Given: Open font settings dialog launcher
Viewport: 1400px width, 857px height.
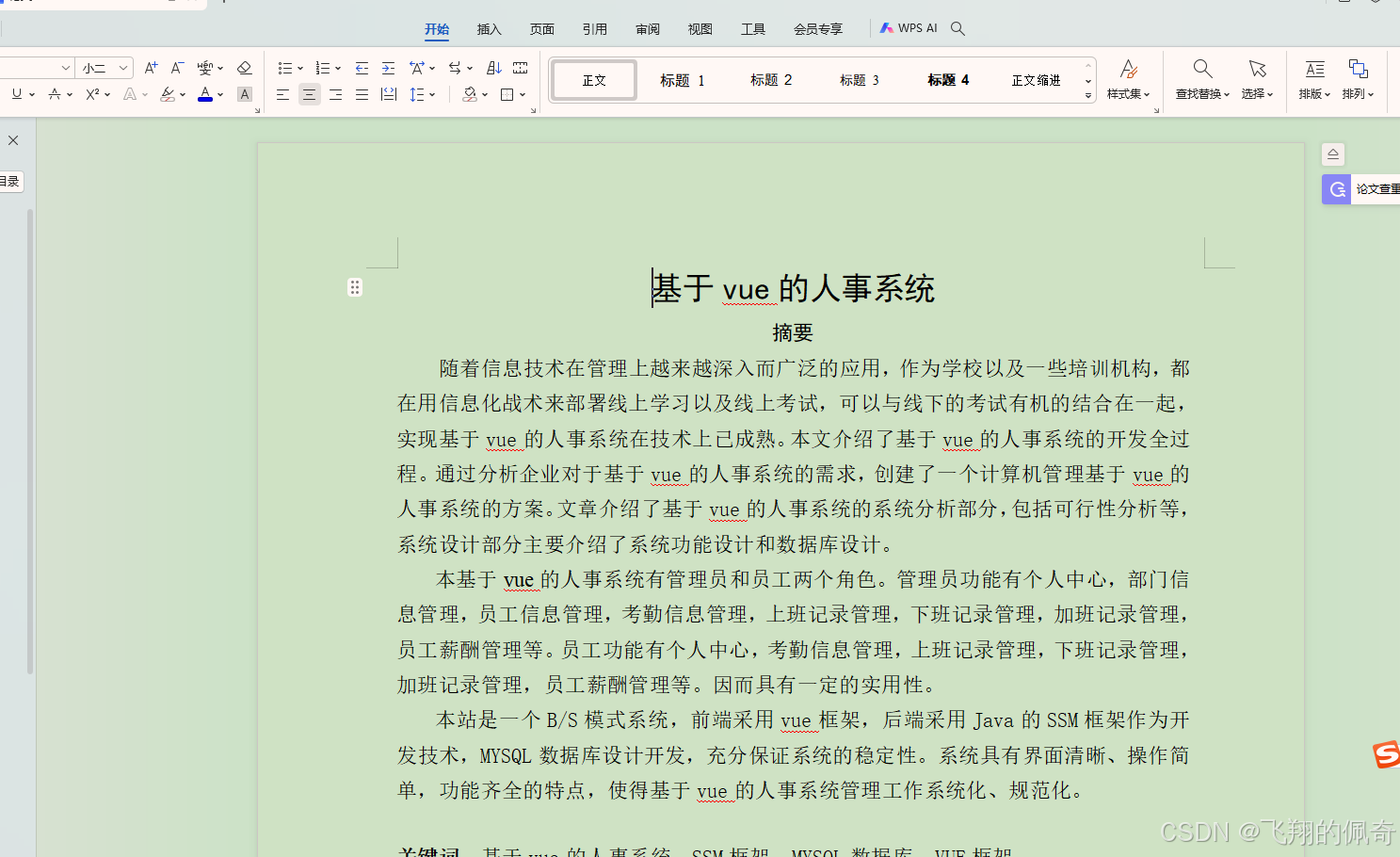Looking at the screenshot, I should click(x=257, y=111).
